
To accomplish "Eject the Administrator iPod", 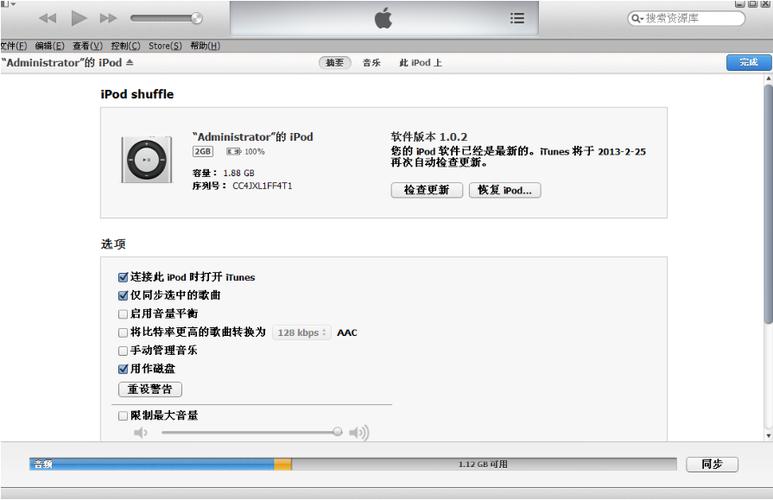I will [130, 62].
